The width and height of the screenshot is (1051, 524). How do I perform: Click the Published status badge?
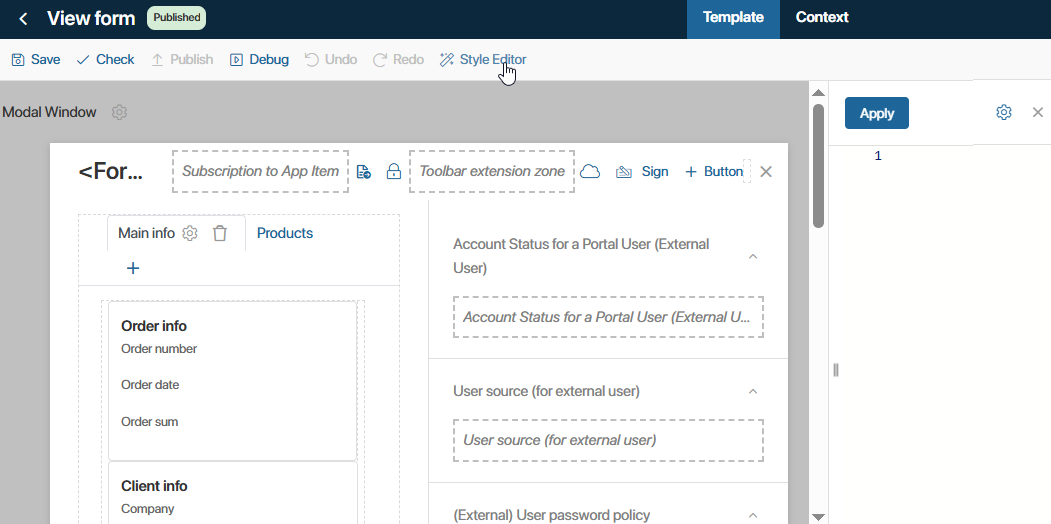pos(176,18)
